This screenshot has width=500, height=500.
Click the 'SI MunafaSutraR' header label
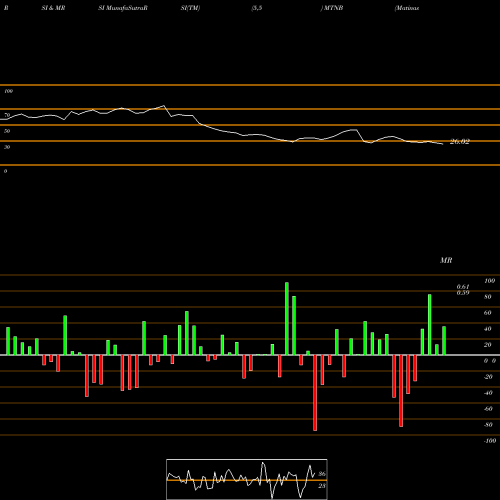tap(123, 8)
